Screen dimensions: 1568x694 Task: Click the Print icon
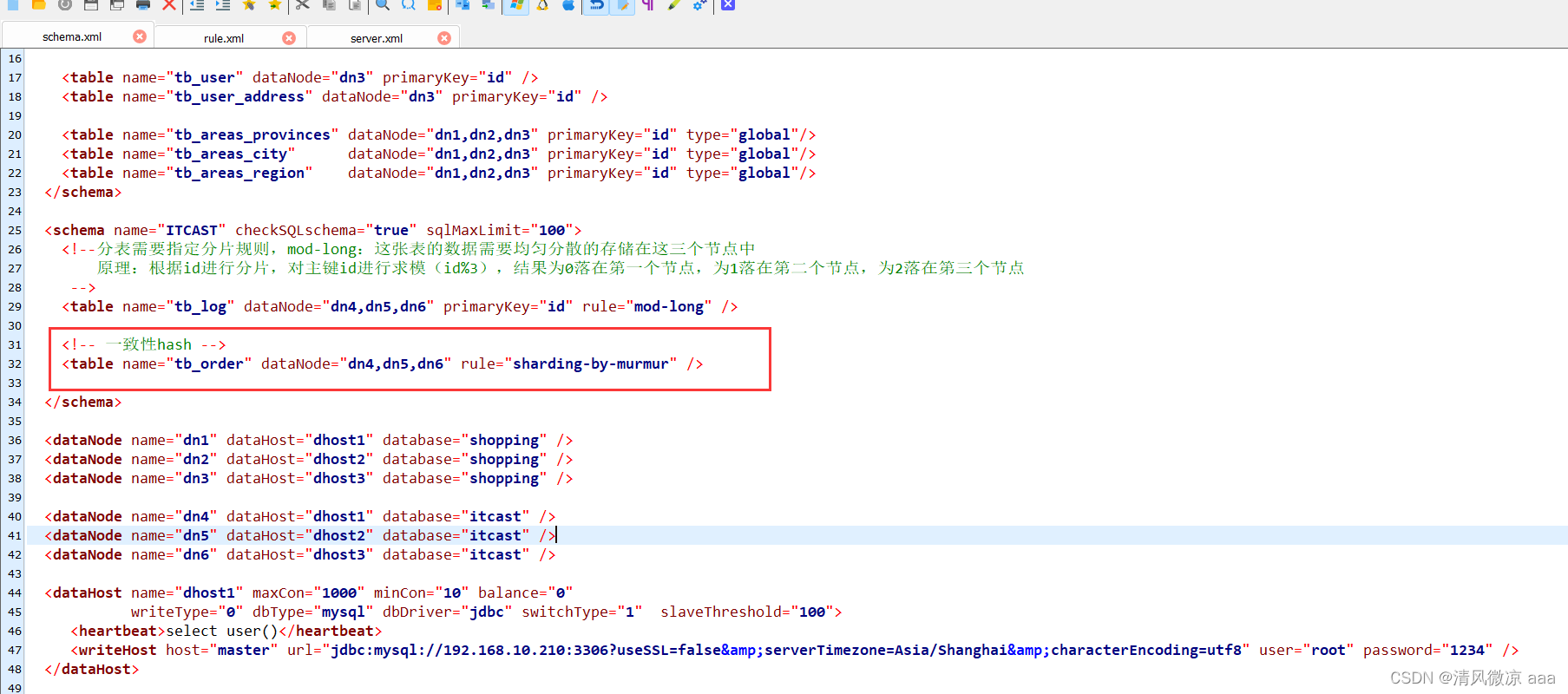(x=143, y=4)
